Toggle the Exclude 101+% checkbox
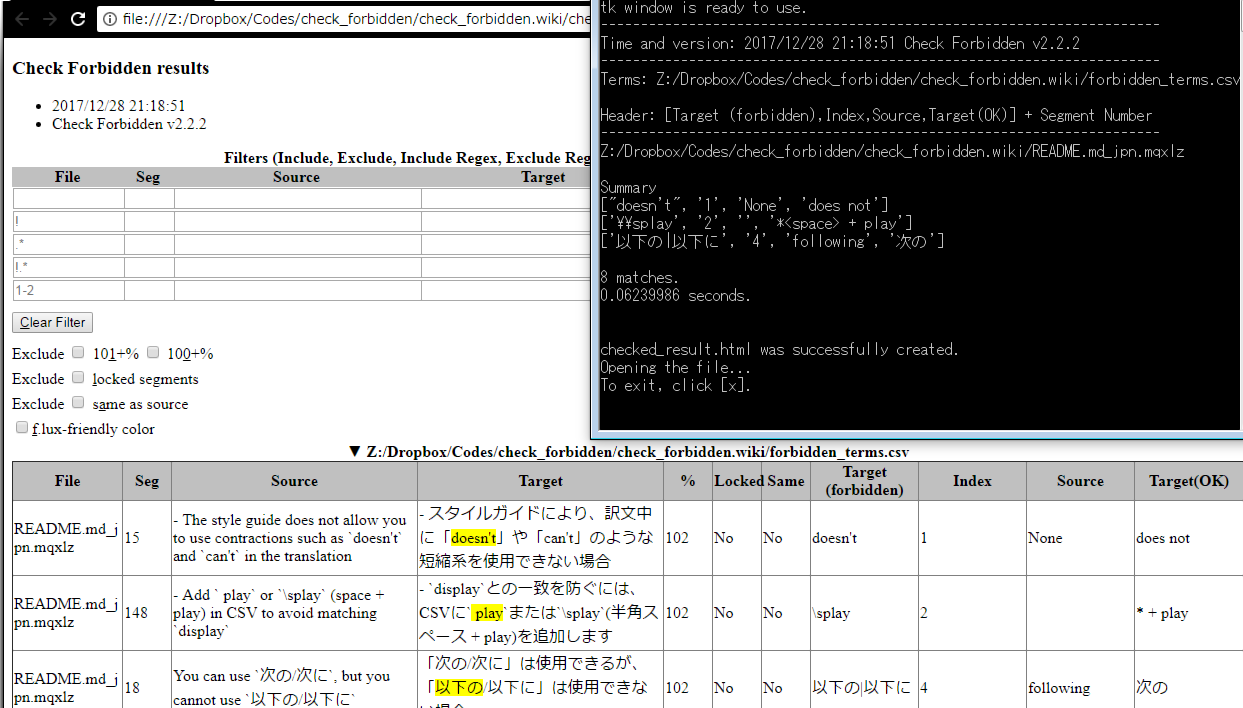1243x708 pixels. (x=78, y=353)
